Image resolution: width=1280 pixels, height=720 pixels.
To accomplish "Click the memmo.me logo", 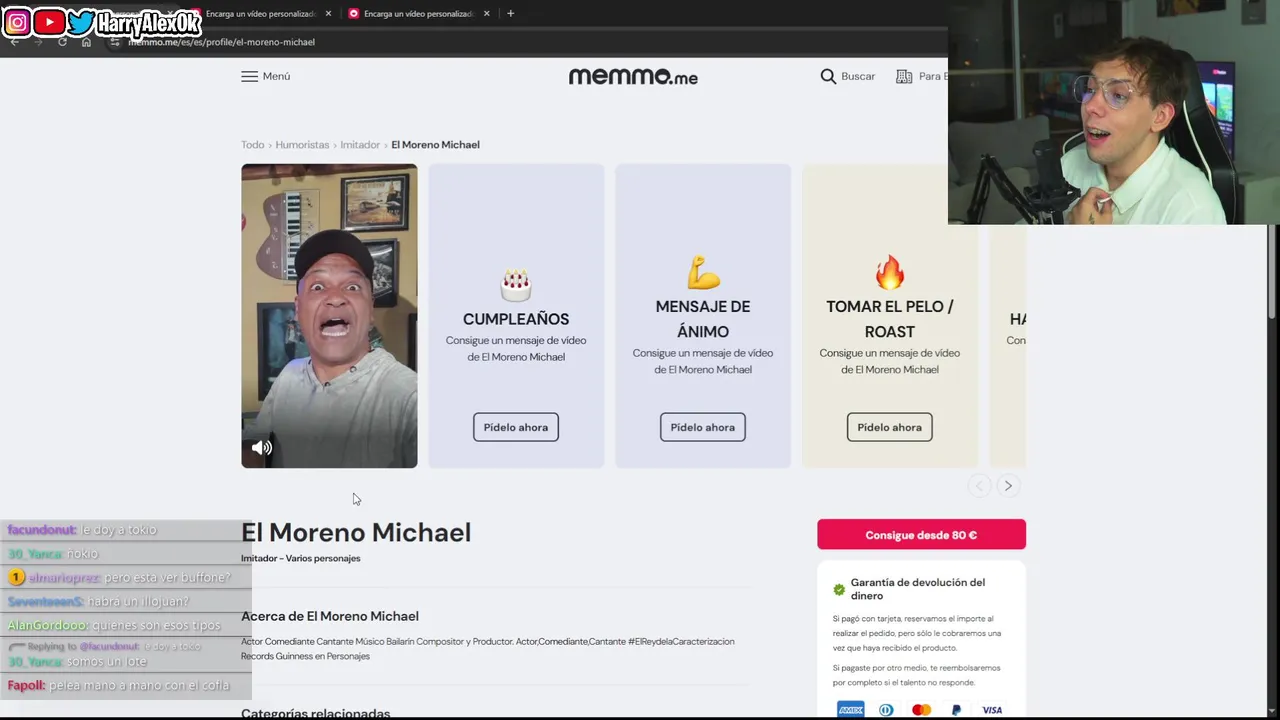I will pos(633,76).
